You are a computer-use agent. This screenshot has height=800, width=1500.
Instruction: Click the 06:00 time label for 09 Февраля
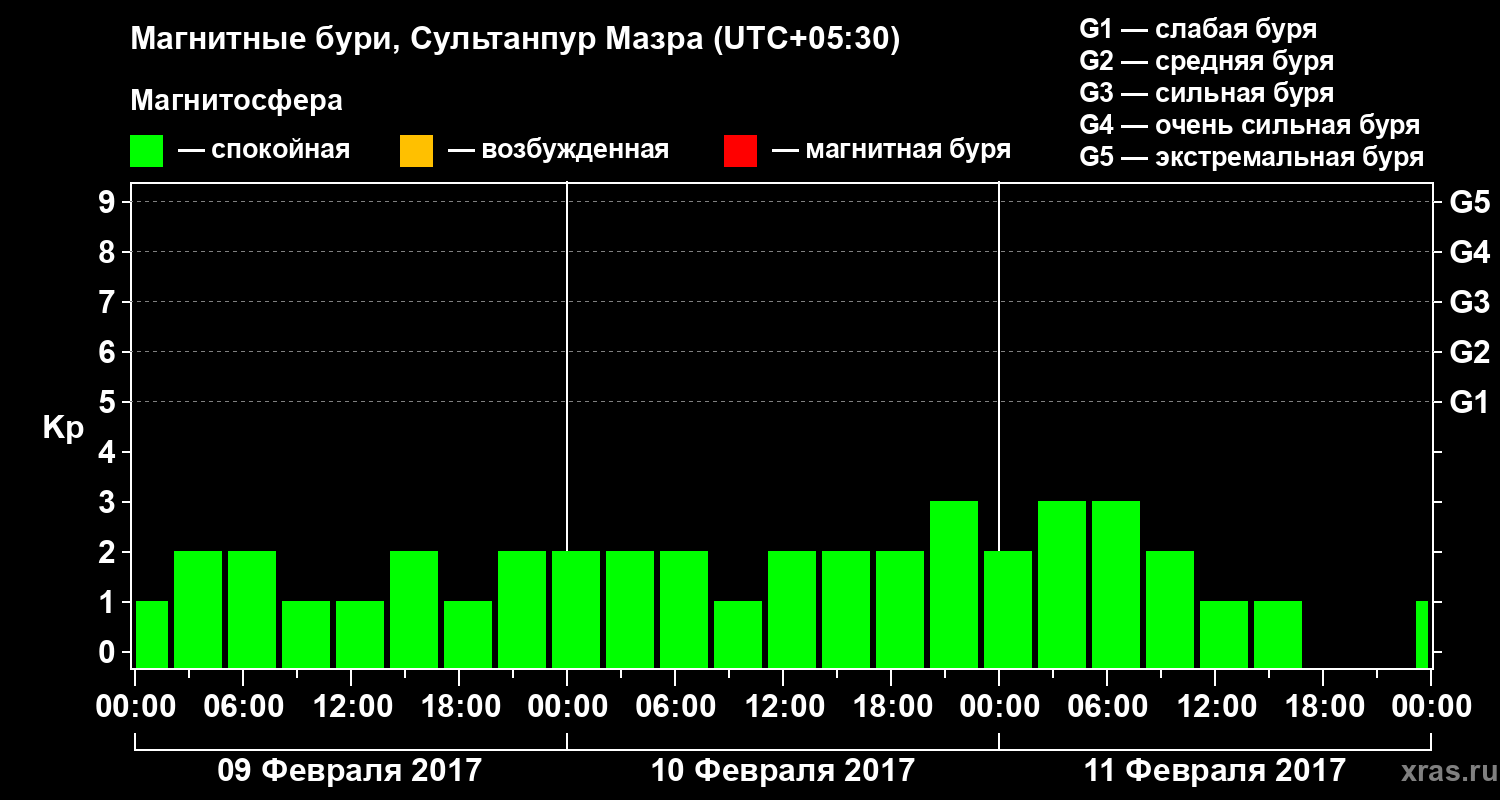pyautogui.click(x=243, y=707)
